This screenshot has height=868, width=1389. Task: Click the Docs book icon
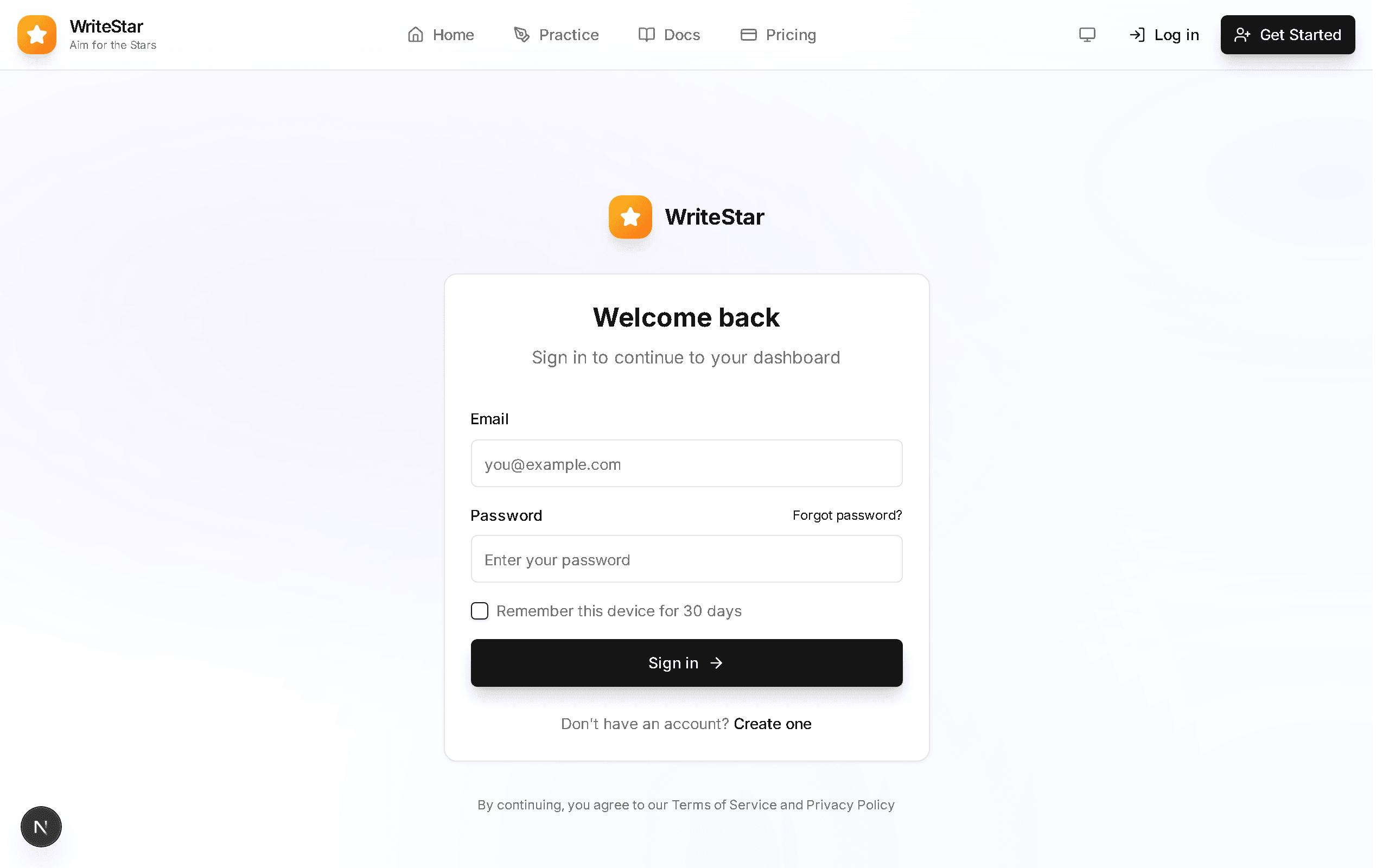tap(646, 34)
